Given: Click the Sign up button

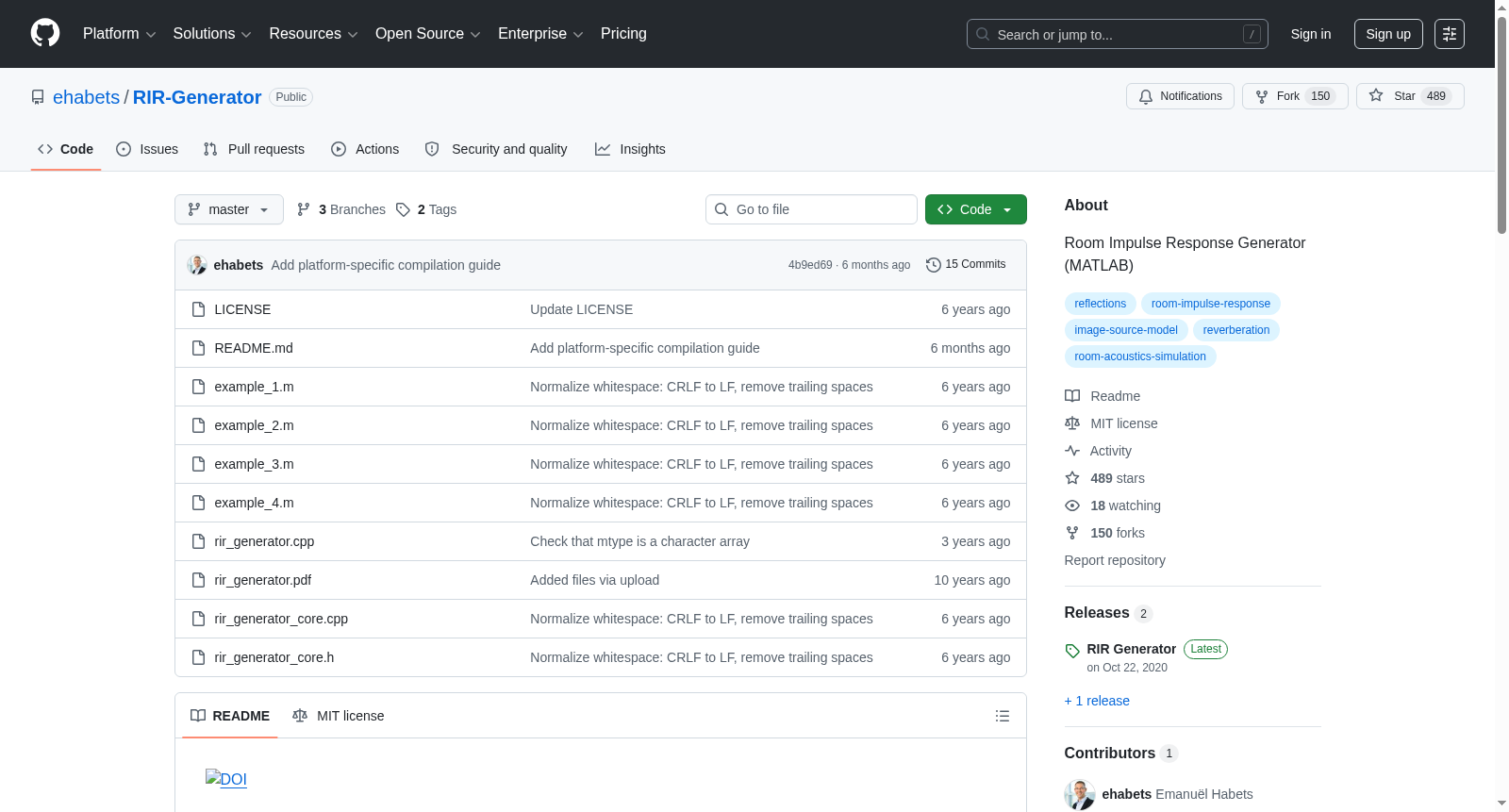Looking at the screenshot, I should click(1388, 34).
